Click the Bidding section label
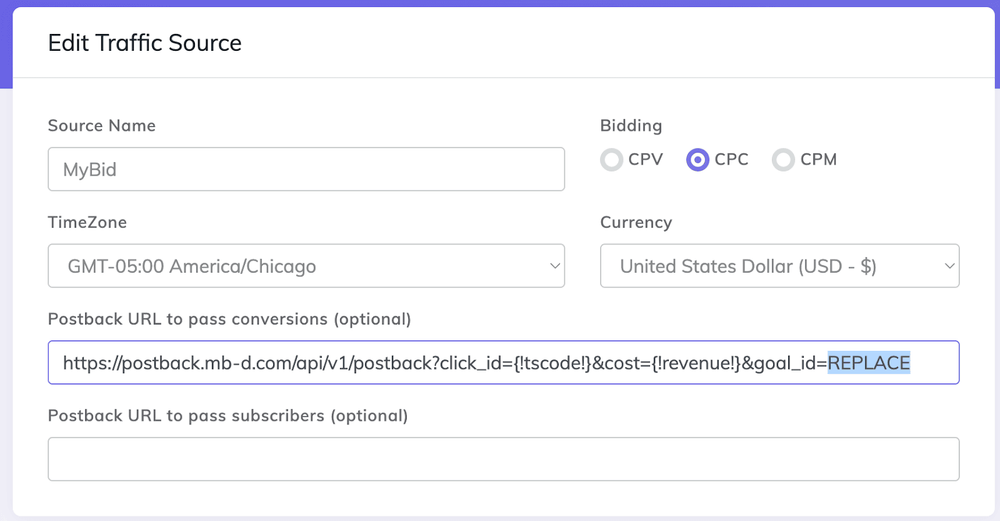The height and width of the screenshot is (521, 1000). [x=631, y=126]
